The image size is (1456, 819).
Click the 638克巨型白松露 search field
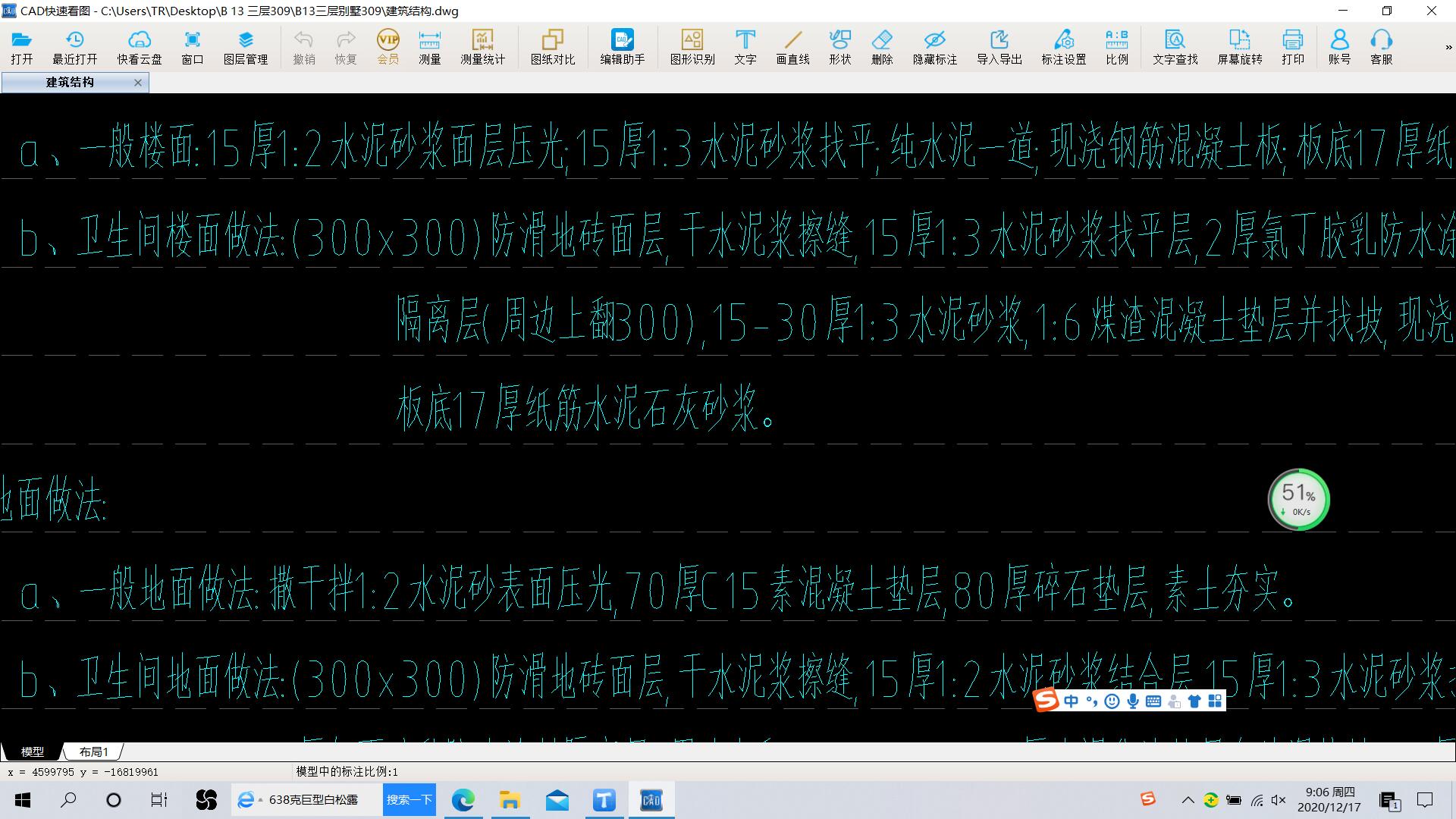tap(307, 800)
